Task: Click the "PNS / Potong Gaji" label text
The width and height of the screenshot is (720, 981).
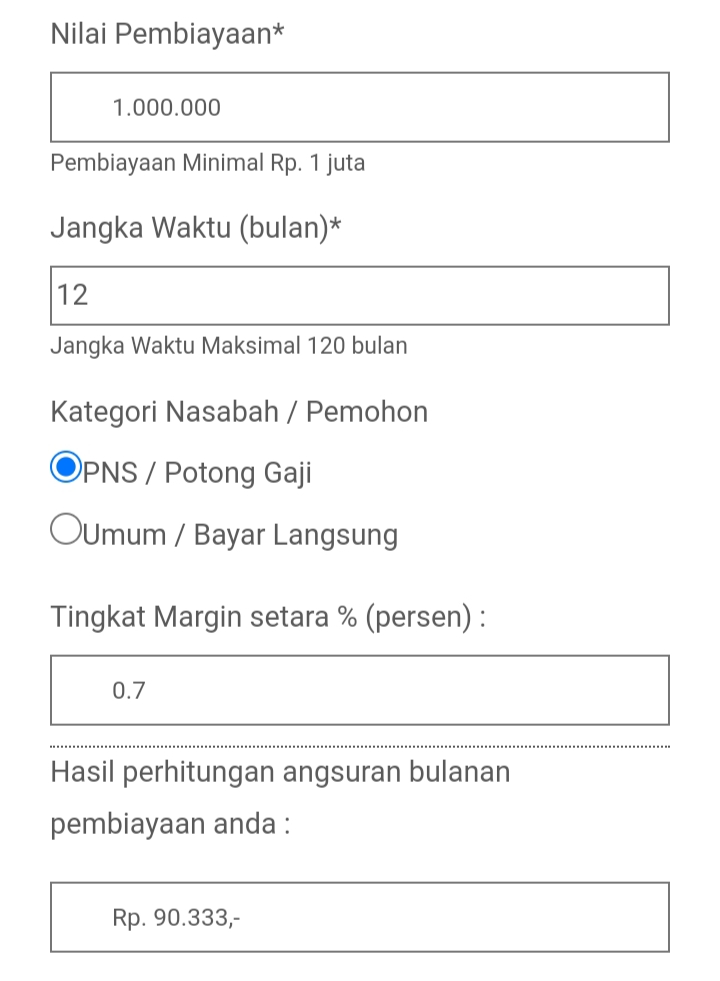Action: 198,472
